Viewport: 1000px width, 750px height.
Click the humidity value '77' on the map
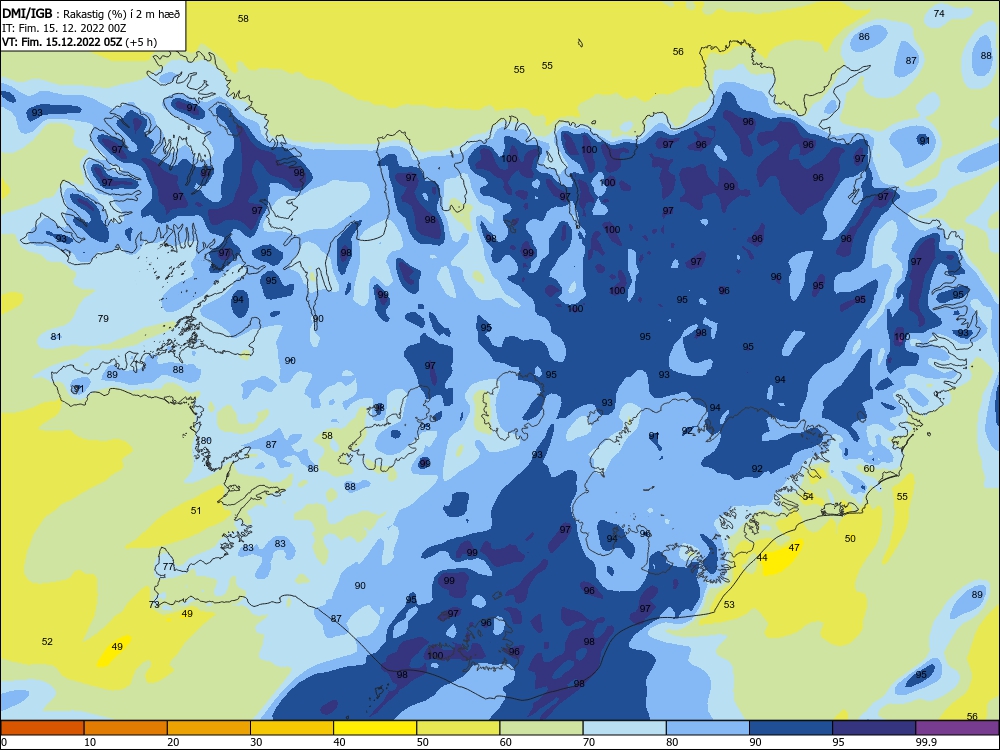click(168, 566)
